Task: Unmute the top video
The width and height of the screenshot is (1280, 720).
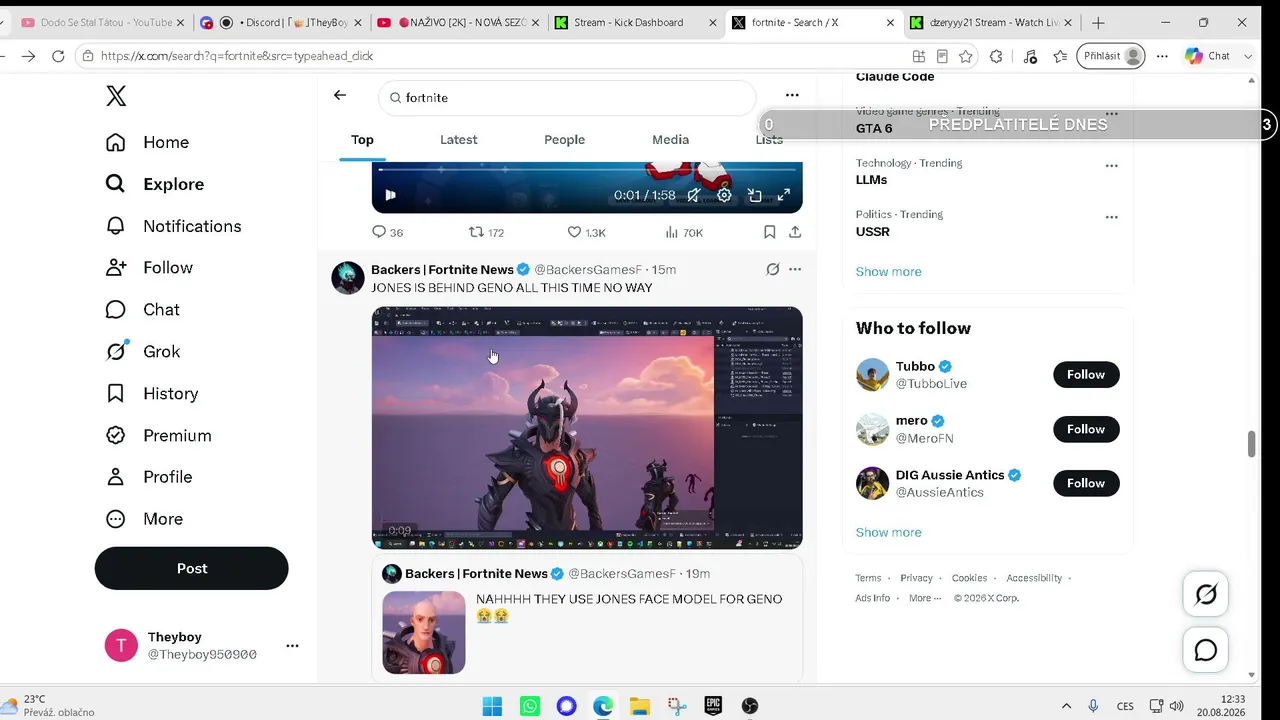Action: pyautogui.click(x=693, y=196)
